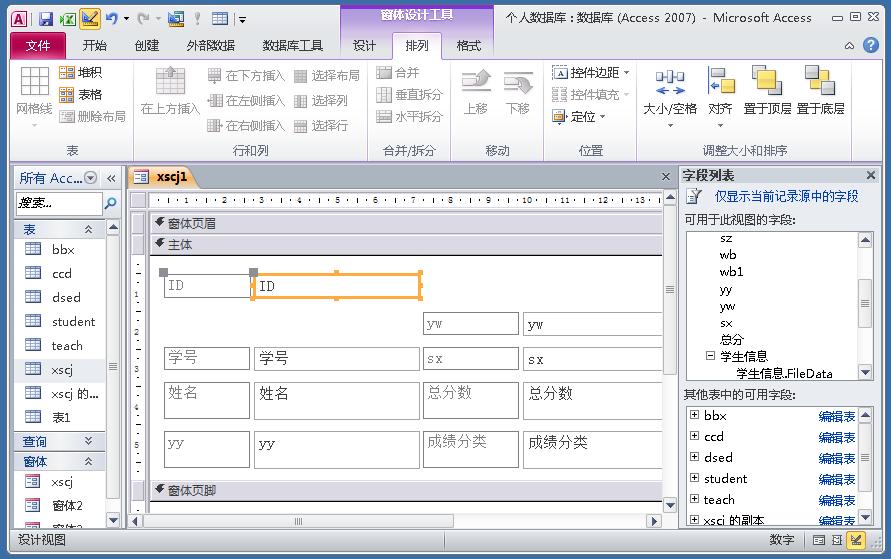This screenshot has height=559, width=891.
Task: Click the 堆积 (Stacked) layout icon
Action: click(67, 73)
